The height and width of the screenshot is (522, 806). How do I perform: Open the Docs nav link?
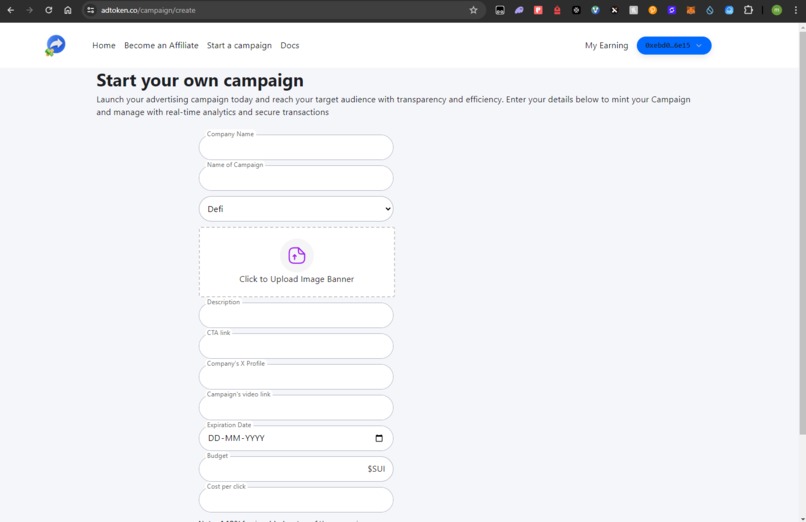(x=289, y=45)
